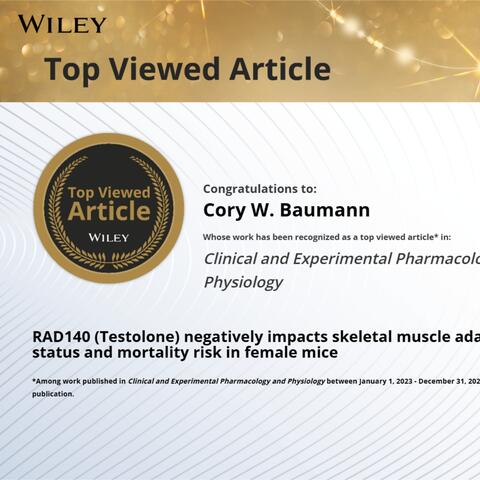The width and height of the screenshot is (480, 480).
Task: Click the 'Top Viewed' gold text in badge
Action: tap(109, 193)
